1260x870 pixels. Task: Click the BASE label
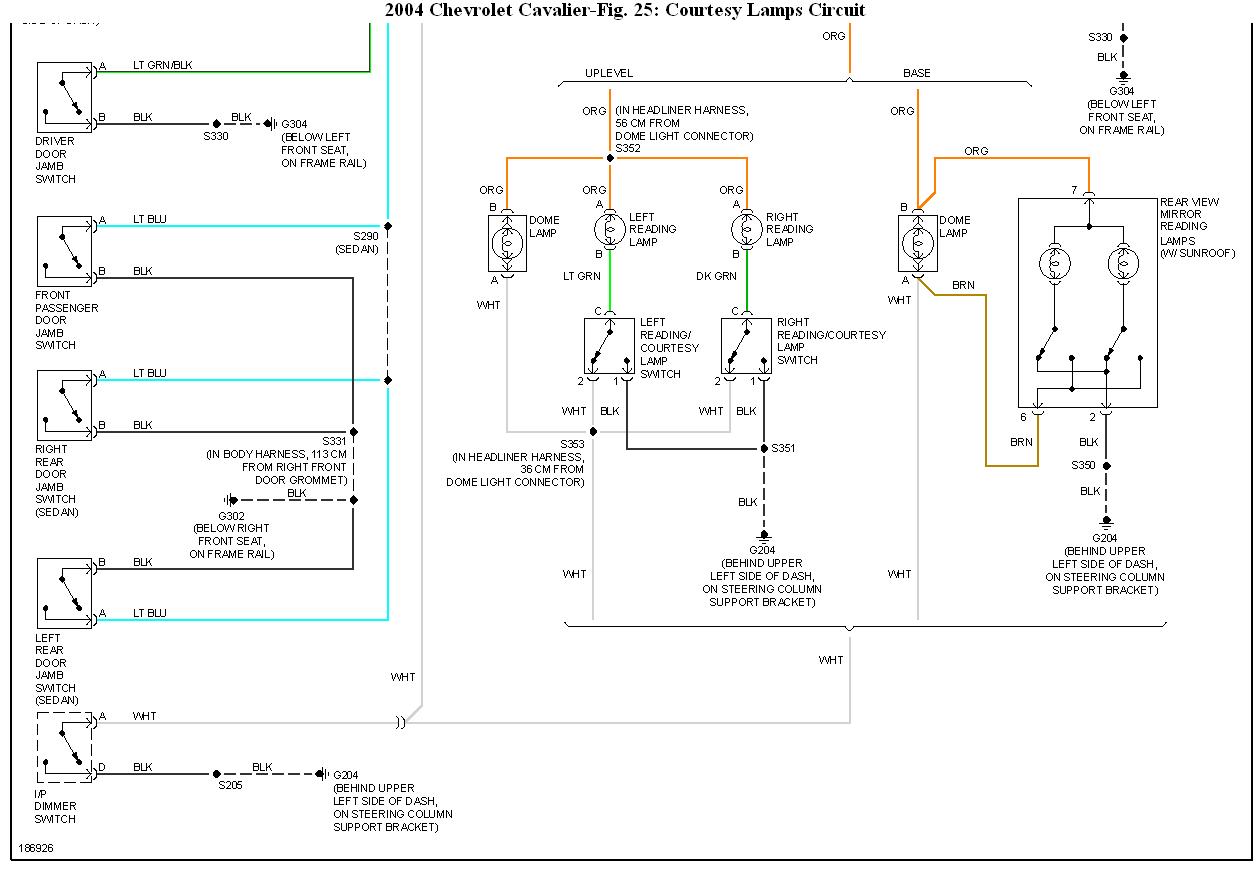click(917, 73)
